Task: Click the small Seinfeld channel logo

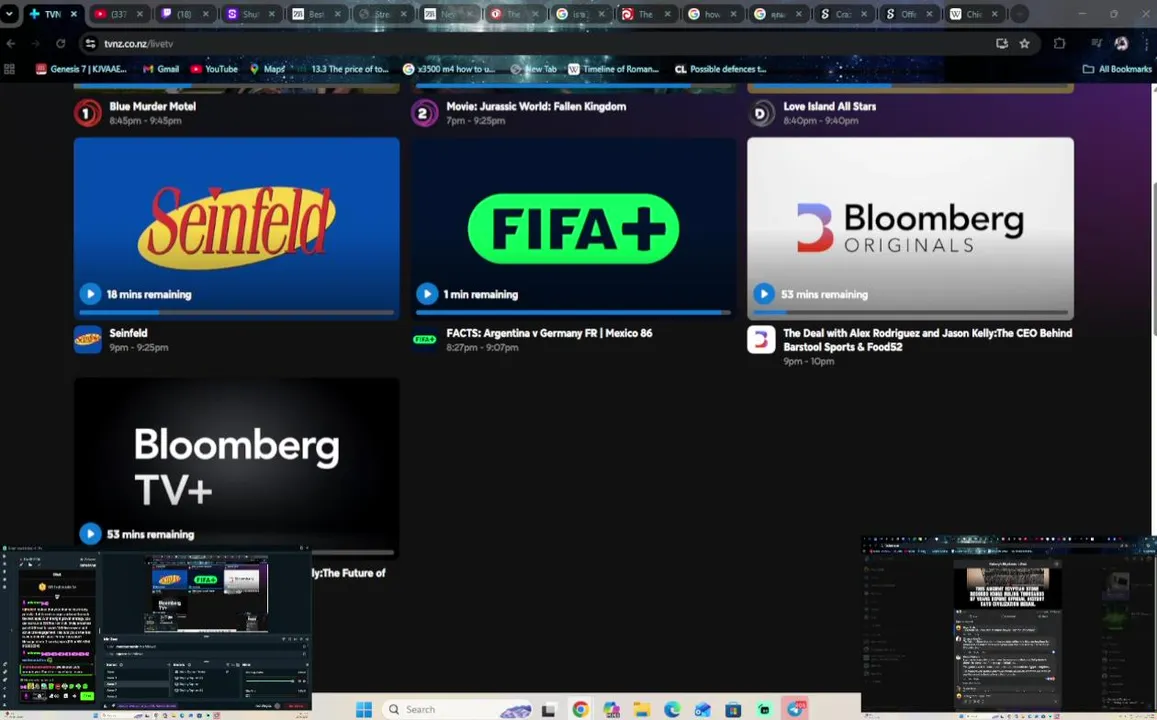Action: tap(87, 339)
